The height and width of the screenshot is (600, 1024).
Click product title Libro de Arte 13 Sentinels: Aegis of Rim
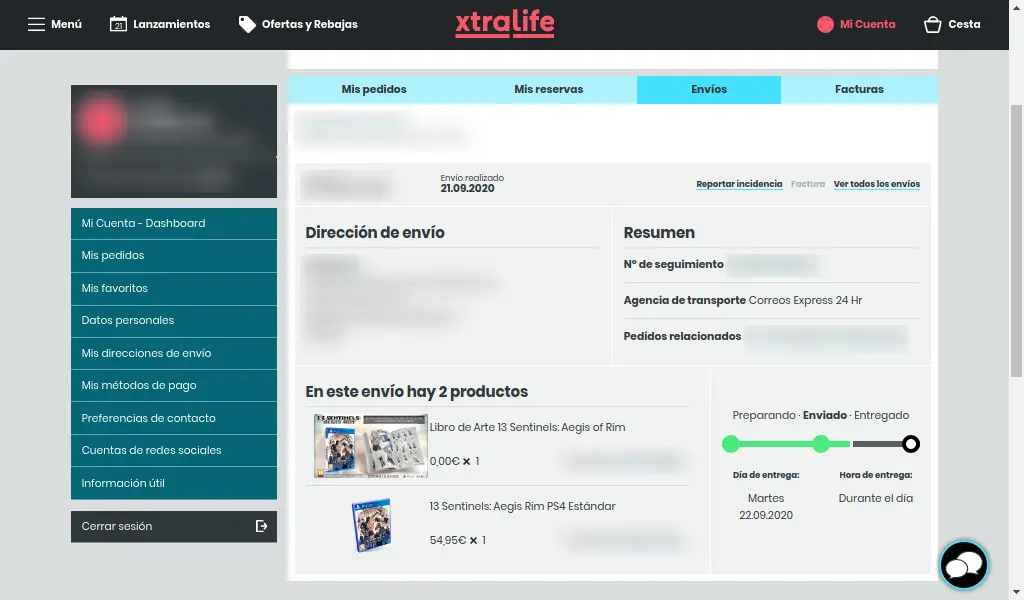(x=527, y=428)
